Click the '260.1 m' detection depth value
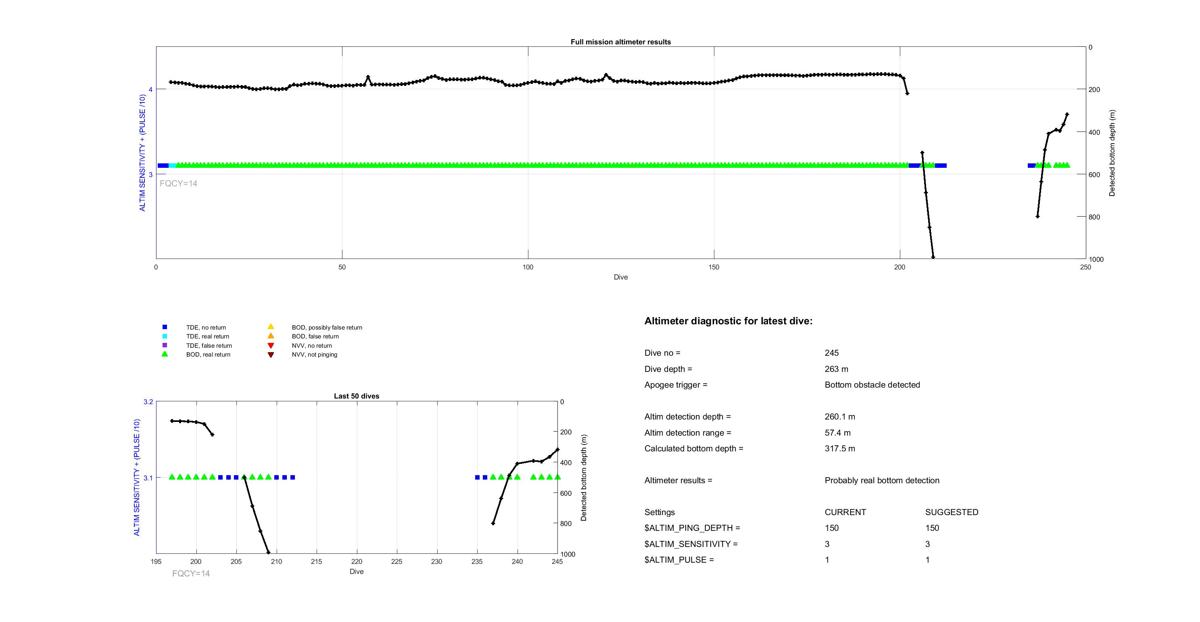 [x=840, y=417]
